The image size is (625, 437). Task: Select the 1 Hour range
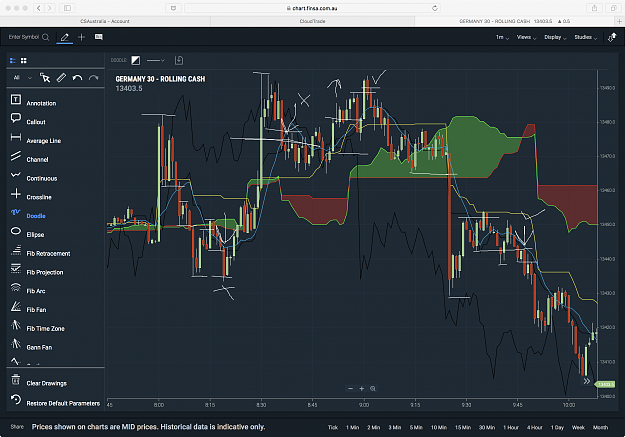coord(511,427)
